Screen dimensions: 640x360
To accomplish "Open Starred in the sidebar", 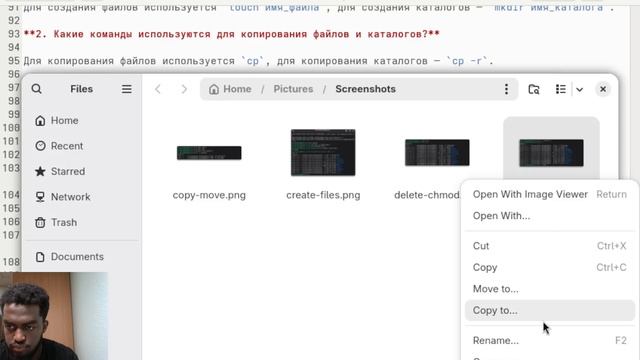I will (x=82, y=171).
